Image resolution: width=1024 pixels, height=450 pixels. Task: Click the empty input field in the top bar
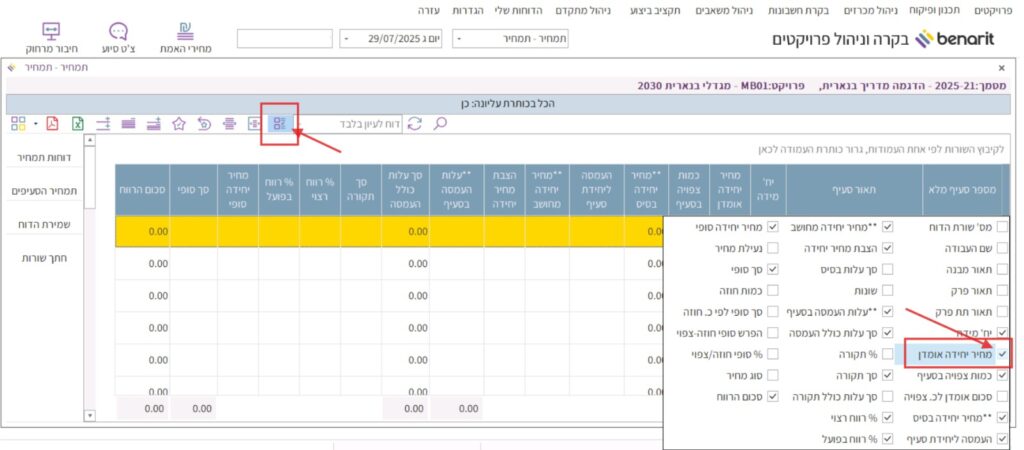tap(284, 39)
